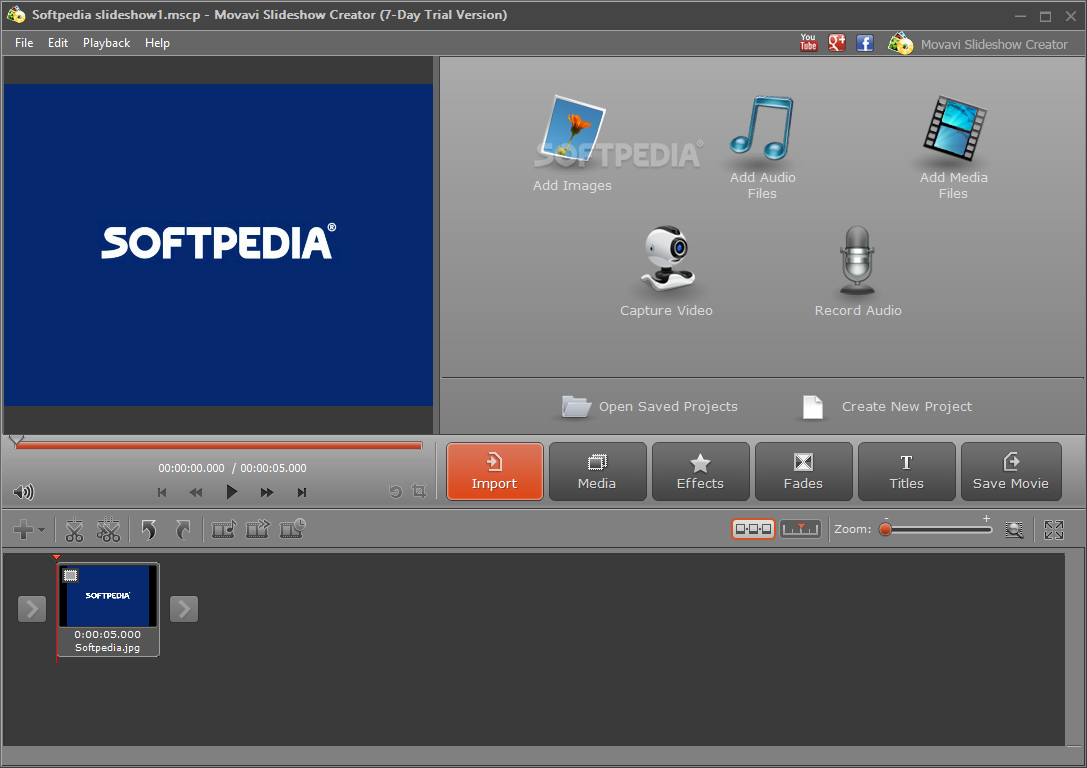Click Add Audio Files icon
1087x768 pixels.
[762, 128]
